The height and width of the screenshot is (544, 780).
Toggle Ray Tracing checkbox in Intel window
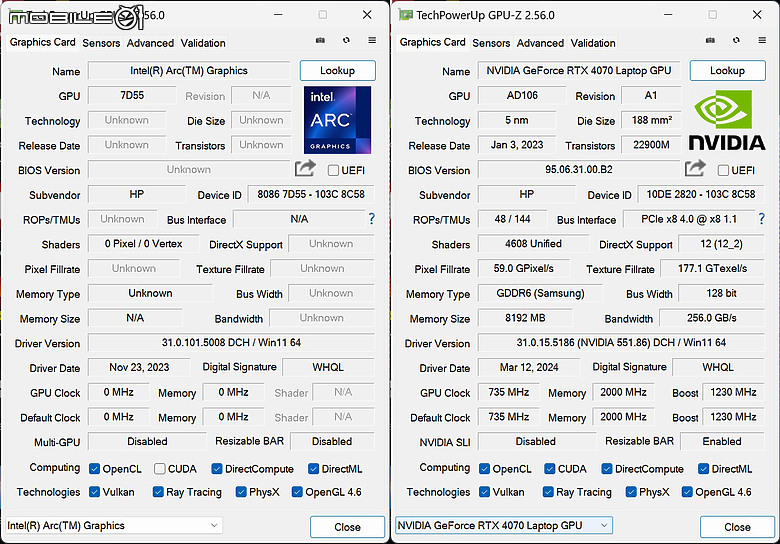click(x=158, y=492)
